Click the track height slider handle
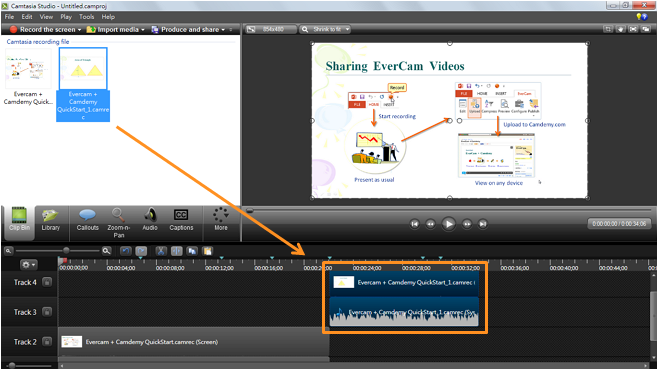The height and width of the screenshot is (370, 658). click(x=12, y=365)
